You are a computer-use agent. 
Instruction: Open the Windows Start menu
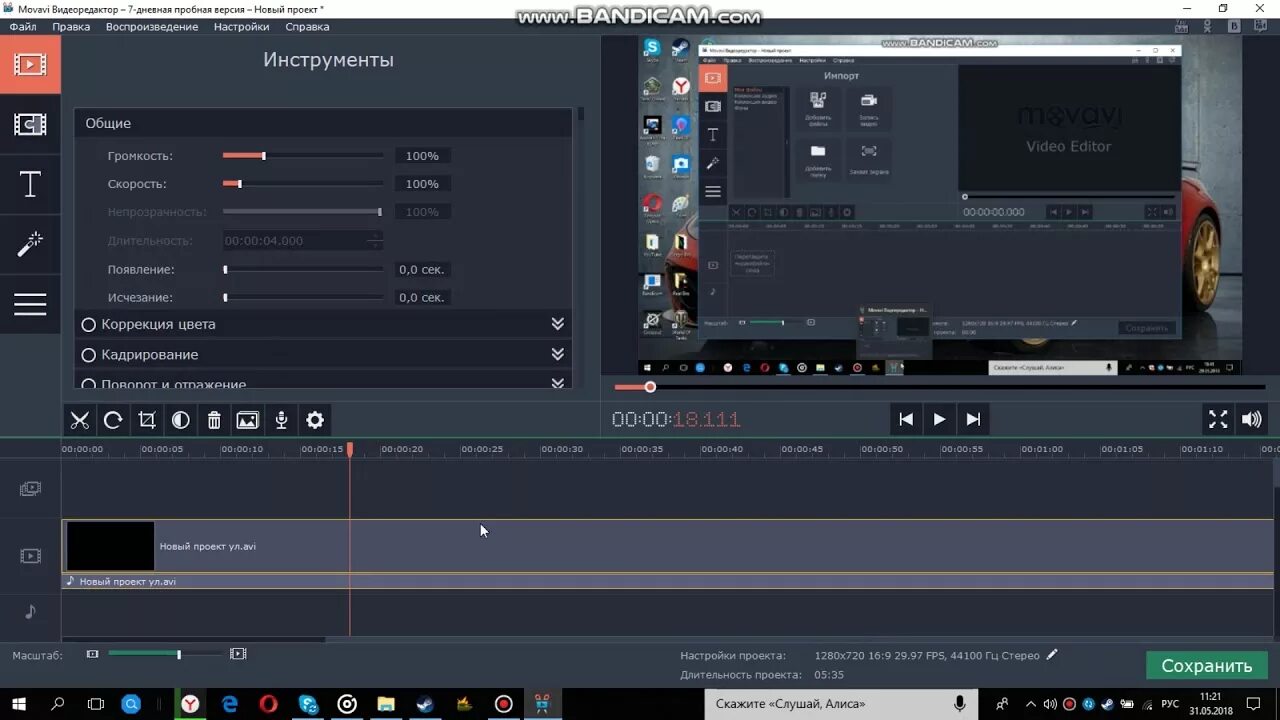click(18, 704)
